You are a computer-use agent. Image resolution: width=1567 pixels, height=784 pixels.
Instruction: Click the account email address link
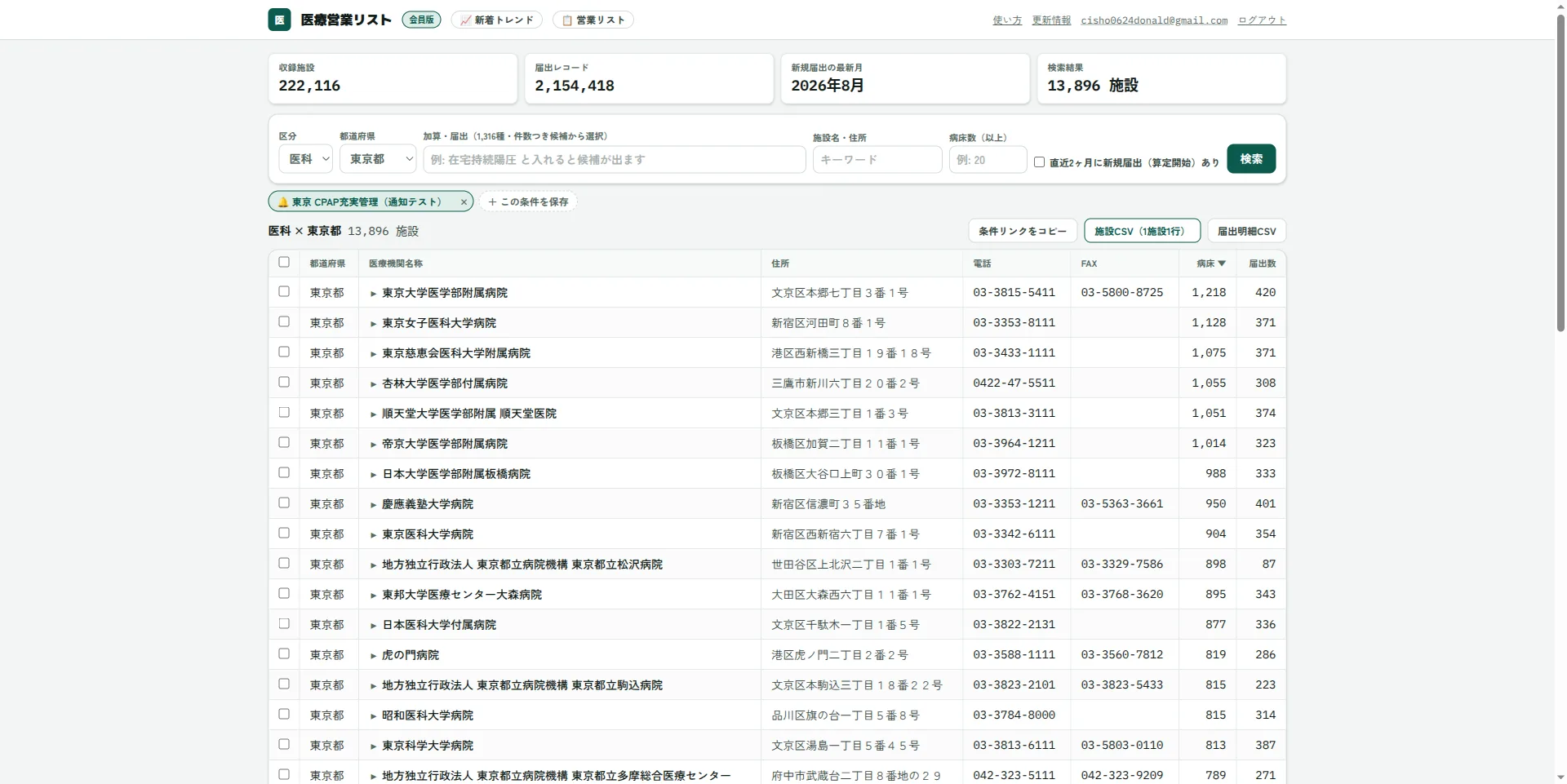(x=1154, y=20)
